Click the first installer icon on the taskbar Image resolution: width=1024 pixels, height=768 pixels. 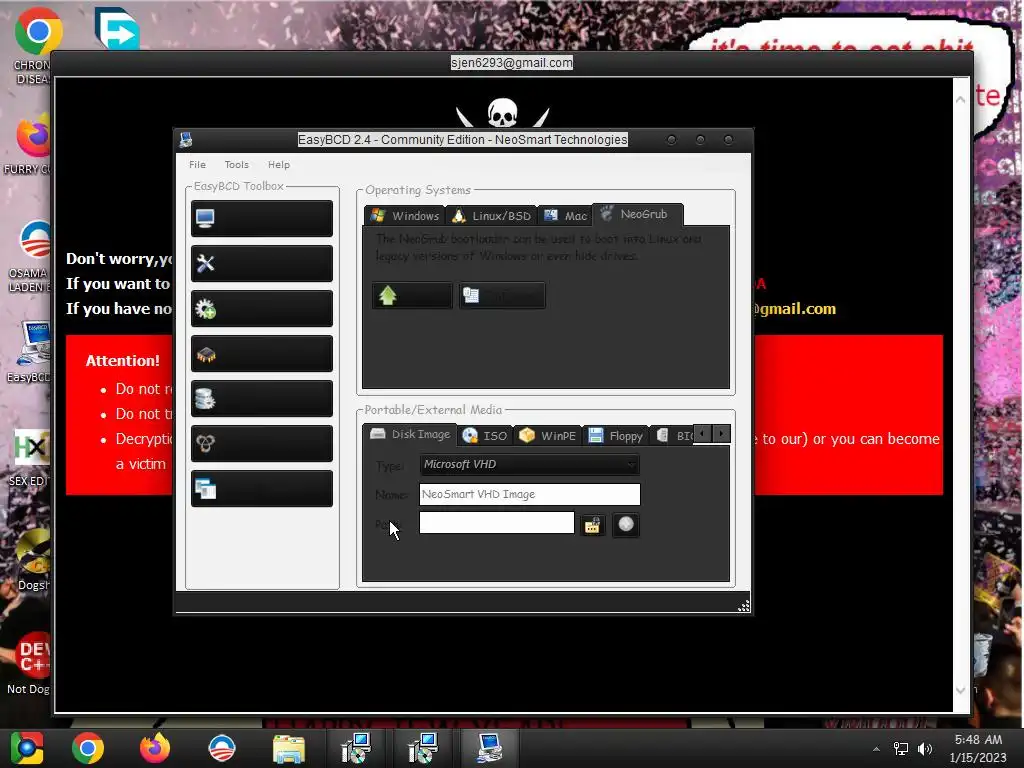point(357,748)
